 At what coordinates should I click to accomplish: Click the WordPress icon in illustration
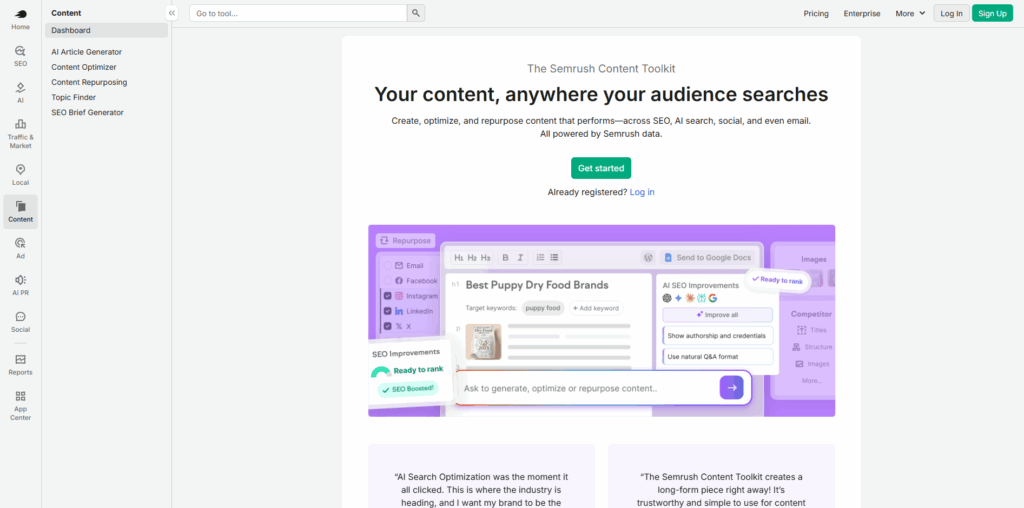point(648,257)
